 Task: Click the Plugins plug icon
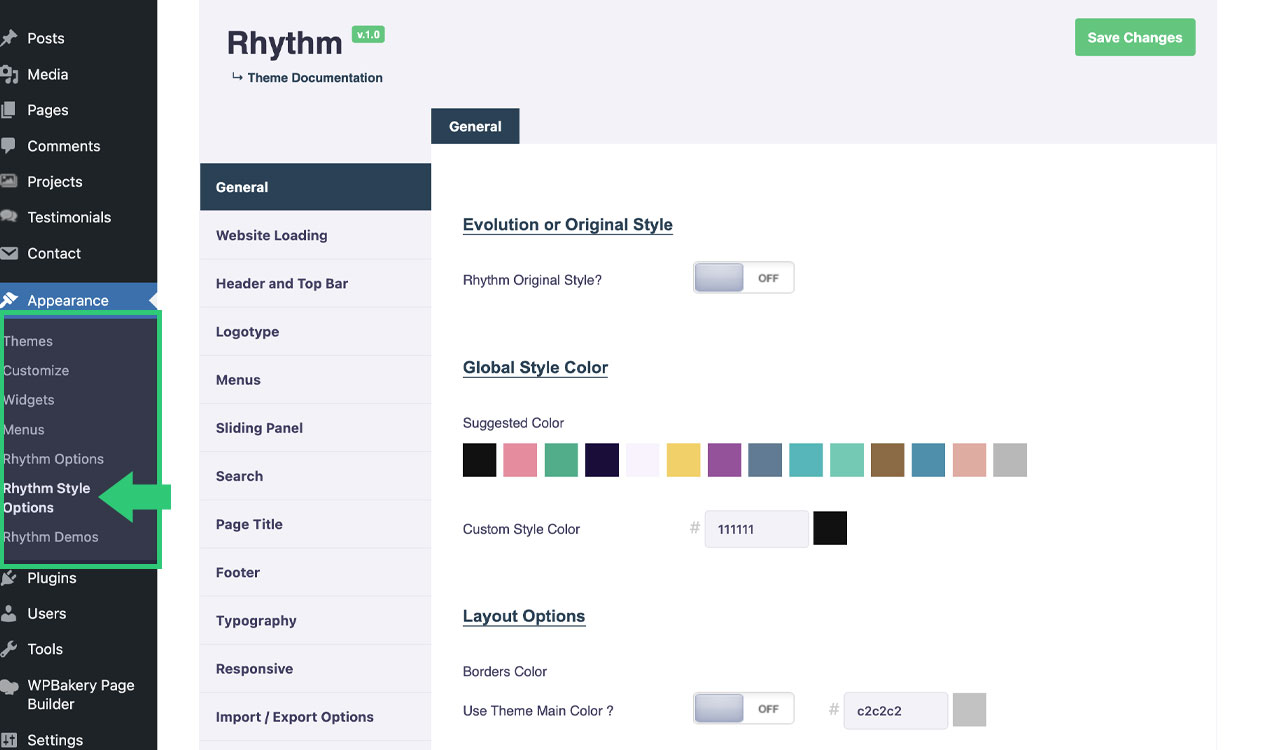pyautogui.click(x=9, y=578)
